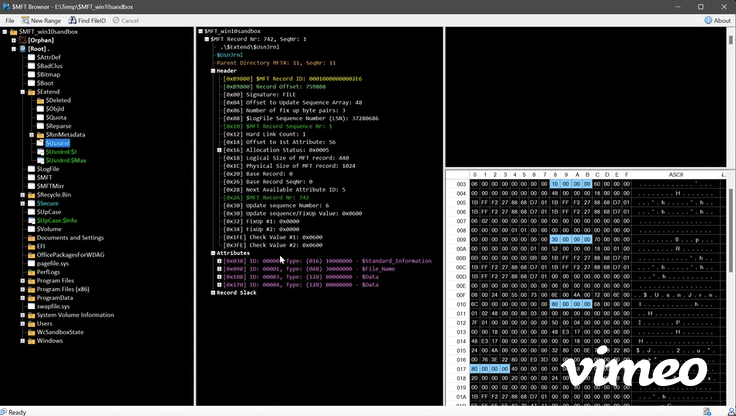Click the pagefile.sys file icon

coord(30,264)
